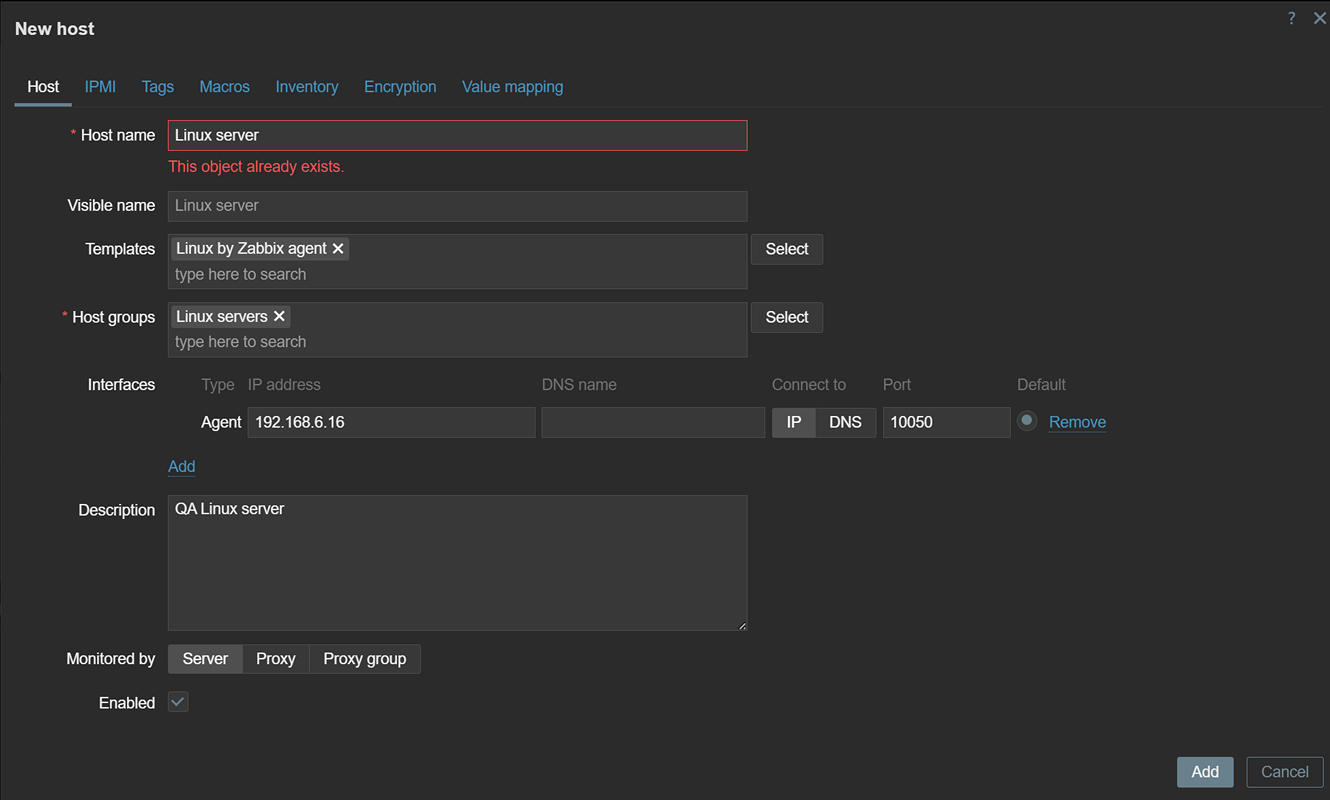Open the help question mark icon
1330x800 pixels.
(1292, 18)
